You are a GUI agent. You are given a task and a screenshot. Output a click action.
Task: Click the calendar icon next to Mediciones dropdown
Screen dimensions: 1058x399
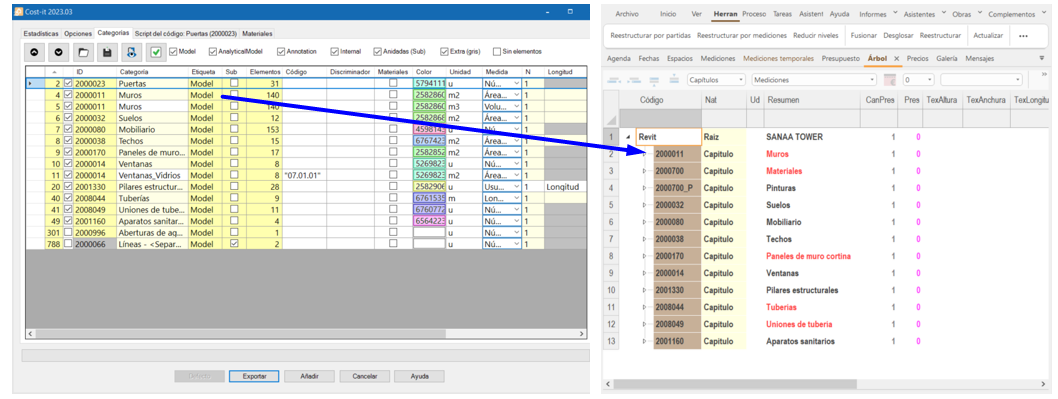tap(889, 80)
